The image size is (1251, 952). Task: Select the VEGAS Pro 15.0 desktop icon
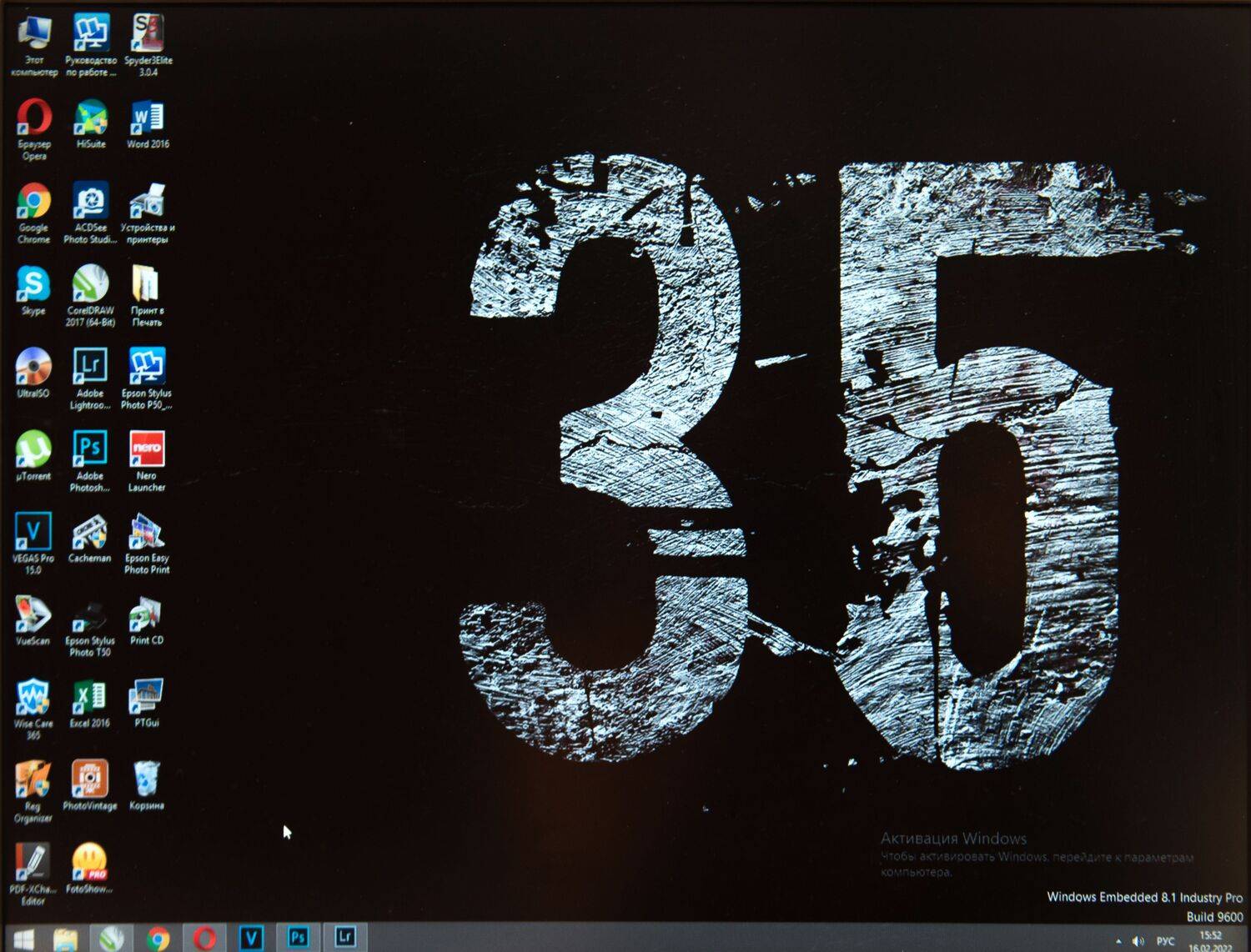[x=33, y=532]
